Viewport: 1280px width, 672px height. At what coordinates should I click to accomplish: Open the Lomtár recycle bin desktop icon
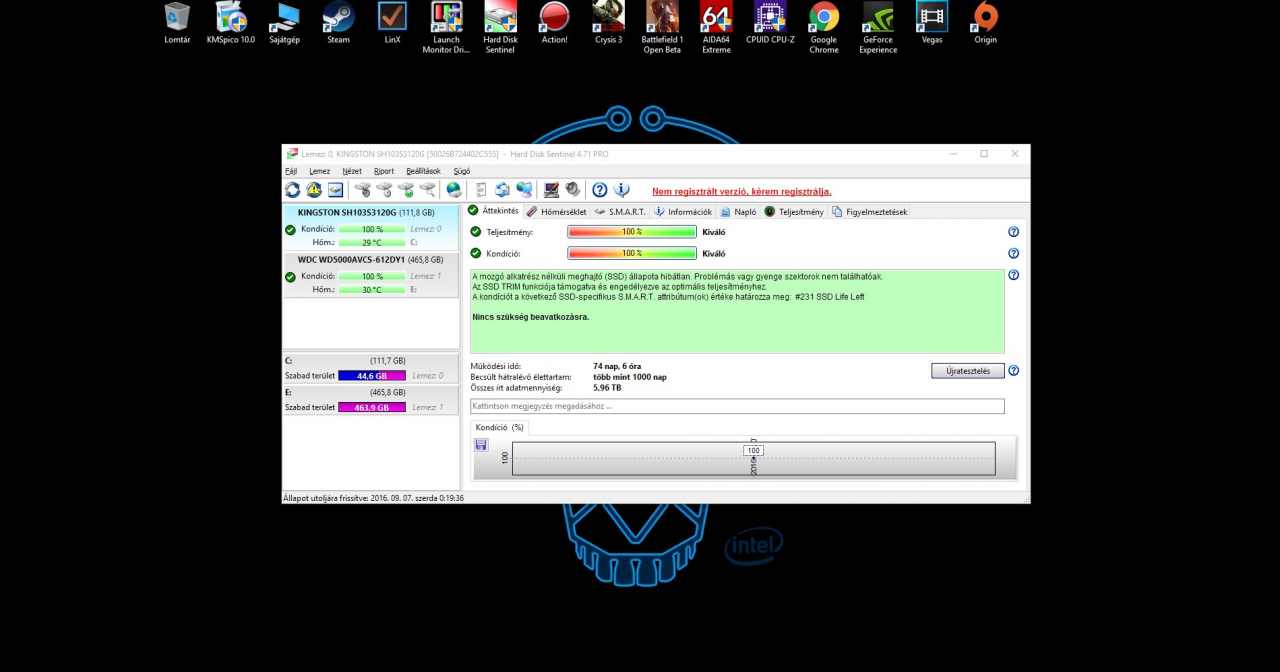(177, 24)
